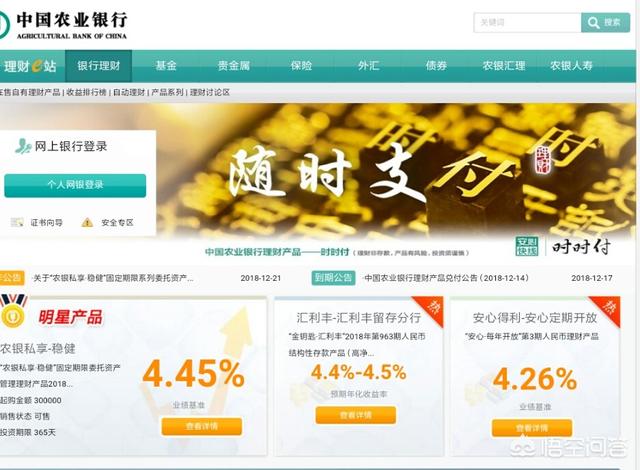
Task: Open the 贵金属 menu item
Action: coord(233,66)
